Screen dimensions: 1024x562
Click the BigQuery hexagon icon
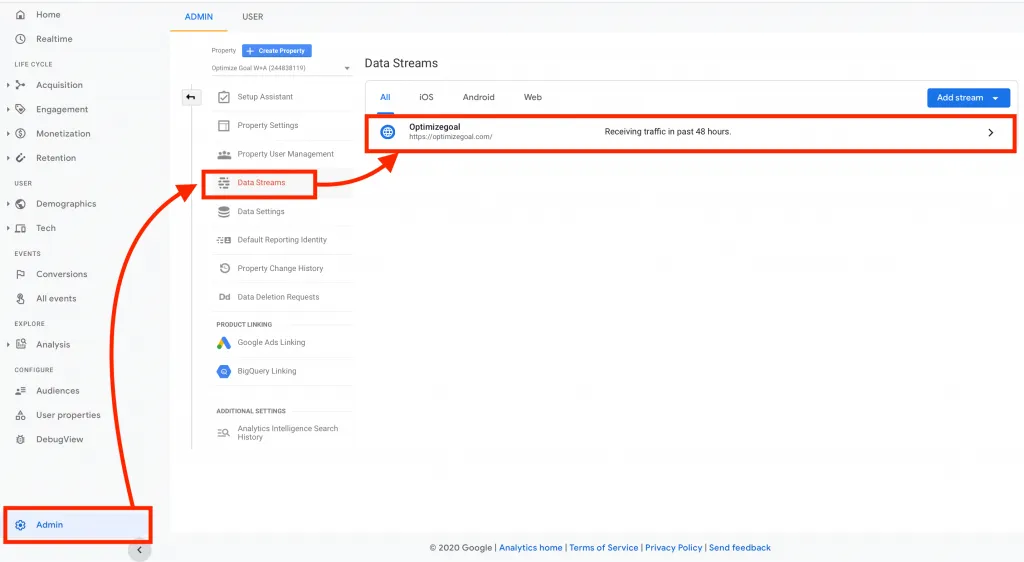tap(224, 371)
